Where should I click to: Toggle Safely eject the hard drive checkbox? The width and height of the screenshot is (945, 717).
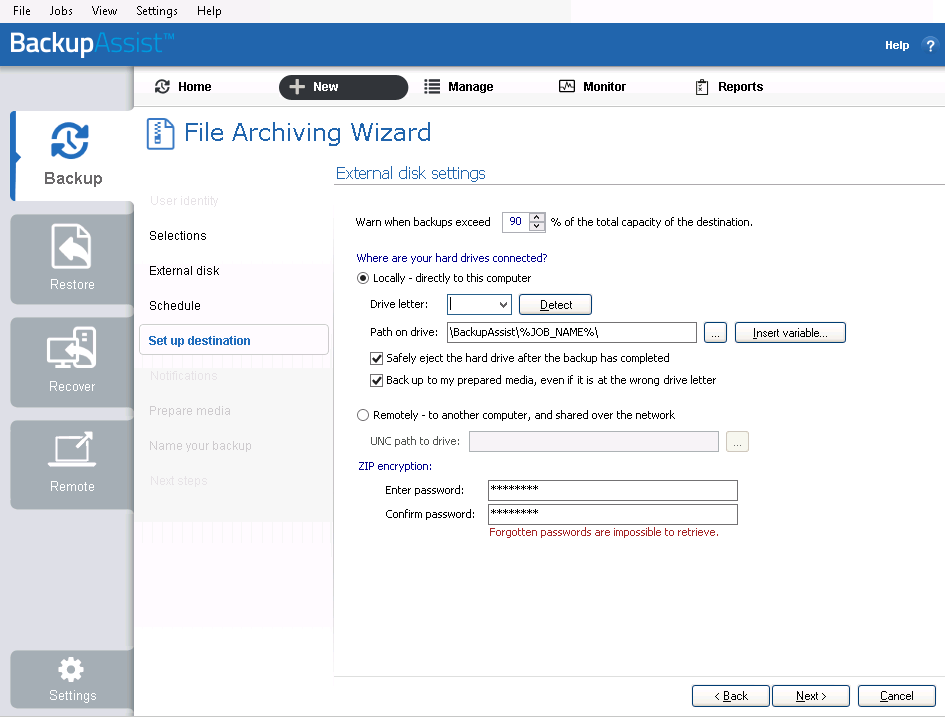click(x=377, y=358)
